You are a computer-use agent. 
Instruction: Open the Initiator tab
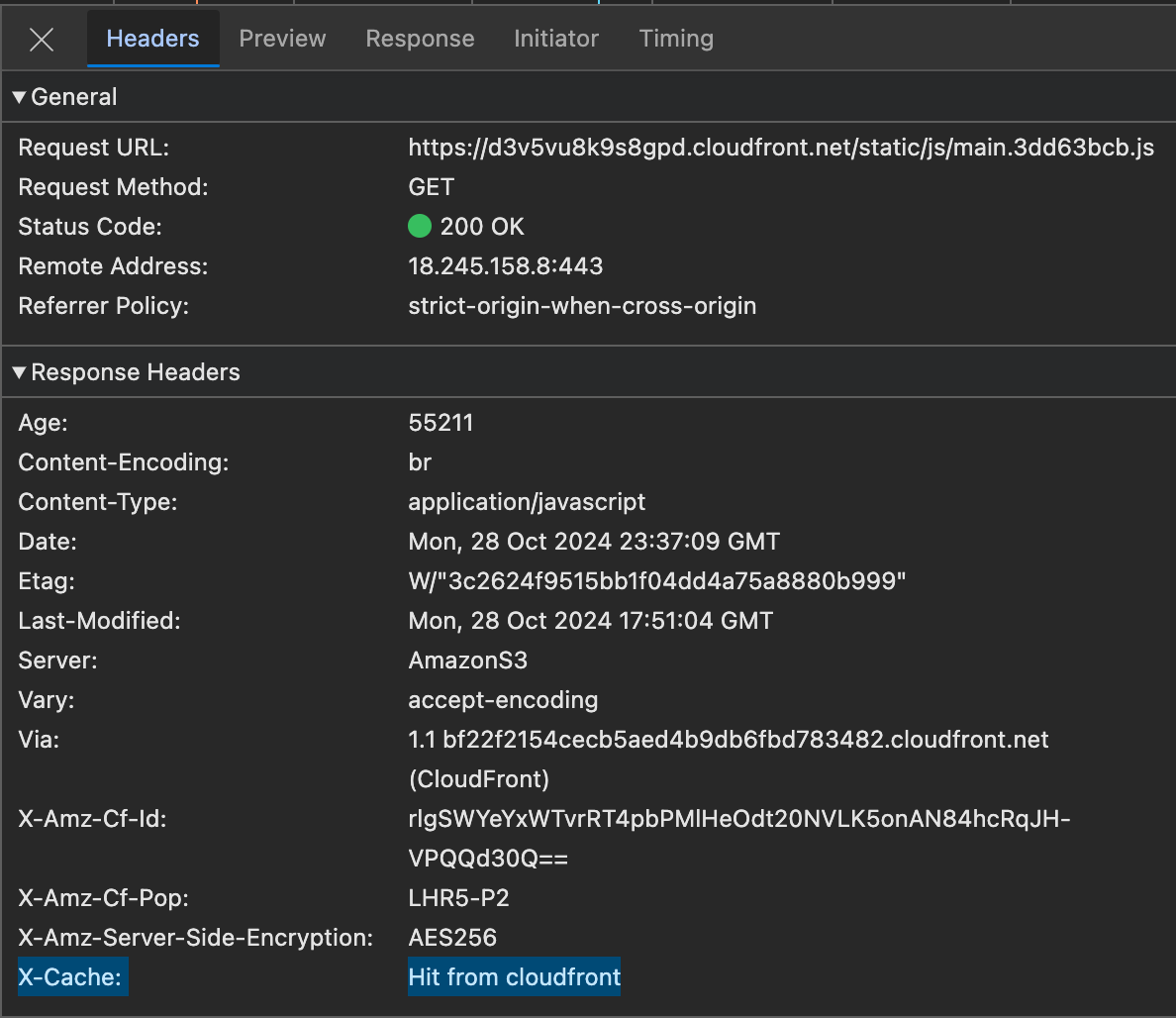[555, 39]
